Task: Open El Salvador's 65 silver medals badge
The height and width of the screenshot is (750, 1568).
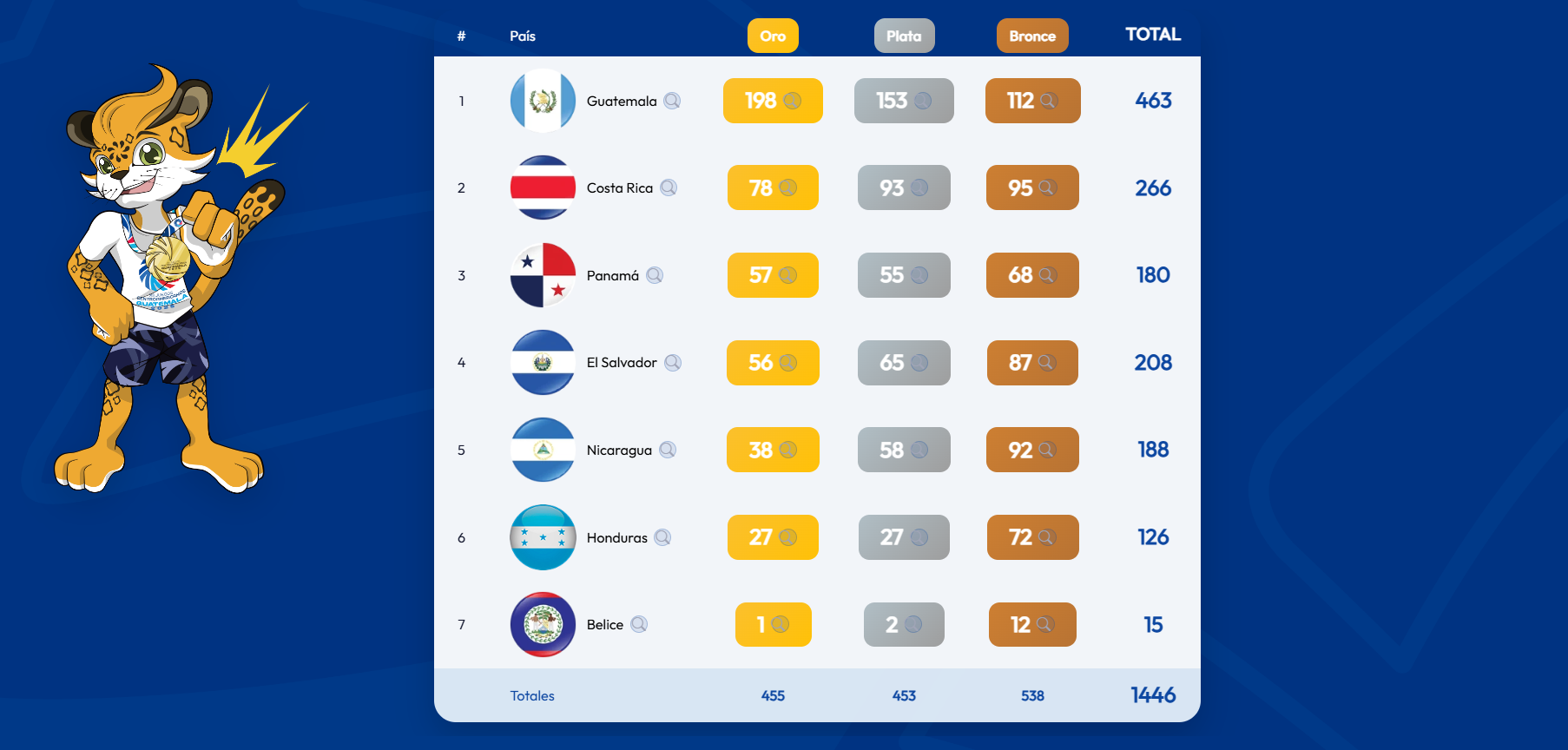Action: [904, 363]
